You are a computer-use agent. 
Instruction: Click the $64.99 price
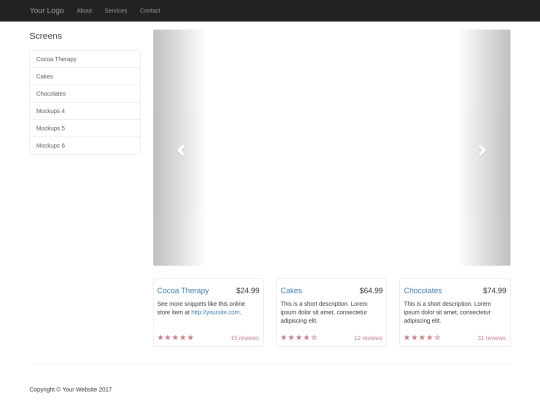pyautogui.click(x=371, y=291)
